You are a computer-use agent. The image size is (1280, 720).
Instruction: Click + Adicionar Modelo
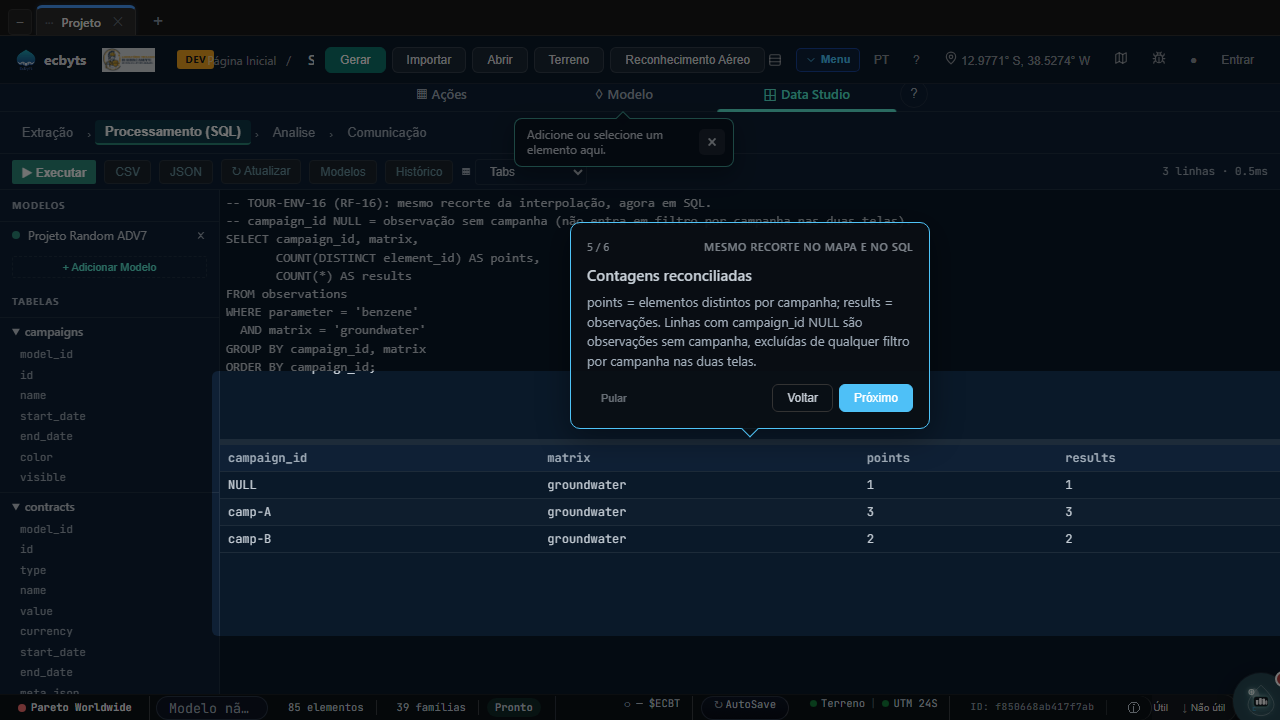point(110,267)
